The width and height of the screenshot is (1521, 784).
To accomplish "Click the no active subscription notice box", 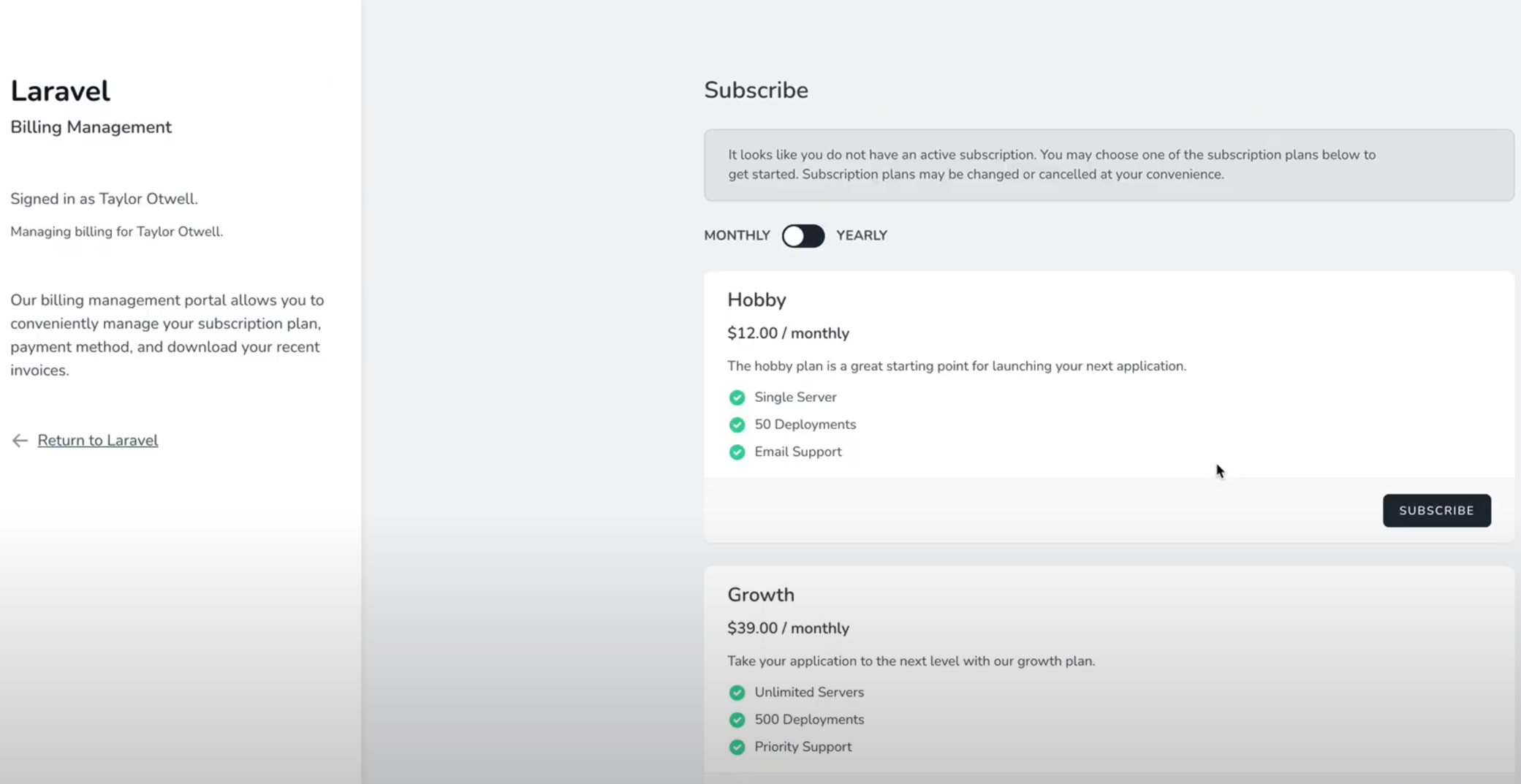I will click(1109, 165).
